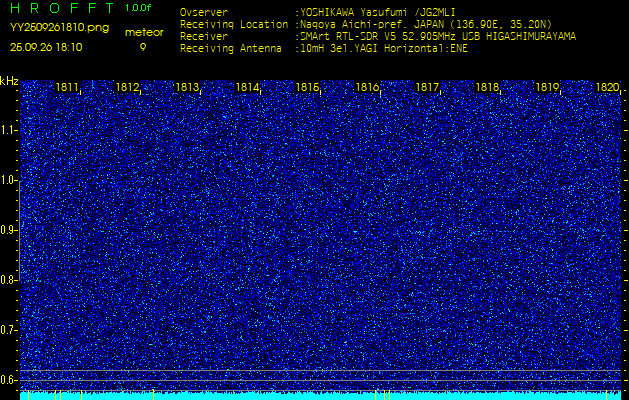Click the 'Receiving Location' field label
The width and height of the screenshot is (629, 400).
coord(234,24)
